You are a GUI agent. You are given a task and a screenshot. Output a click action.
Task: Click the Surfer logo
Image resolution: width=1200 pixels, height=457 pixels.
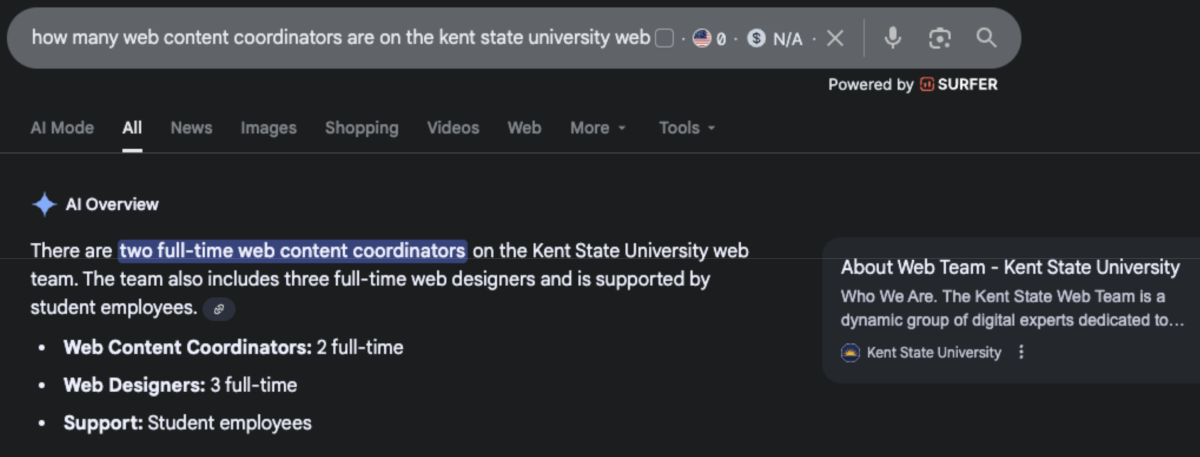pyautogui.click(x=958, y=85)
